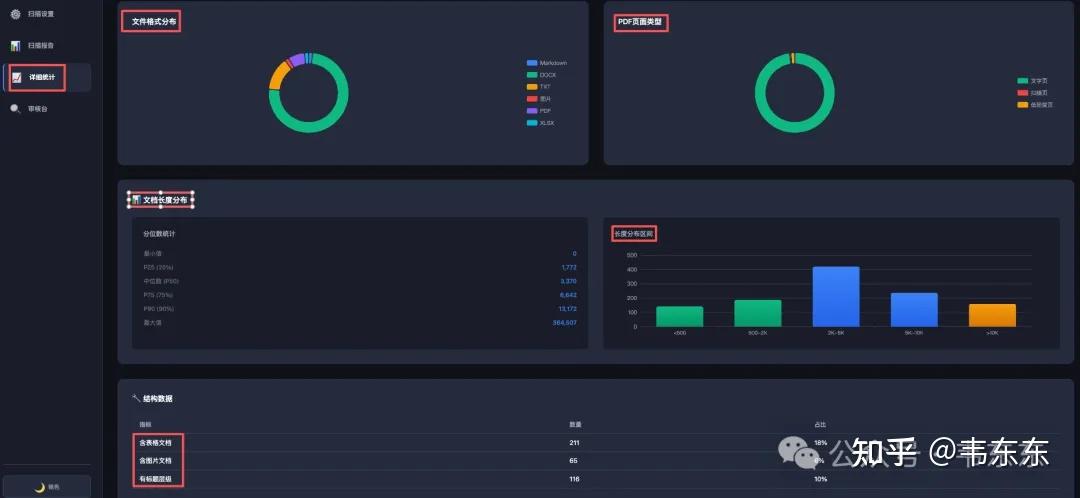The height and width of the screenshot is (498, 1080).
Task: Click the wrench icon beside 结构数据
Action: click(x=136, y=398)
